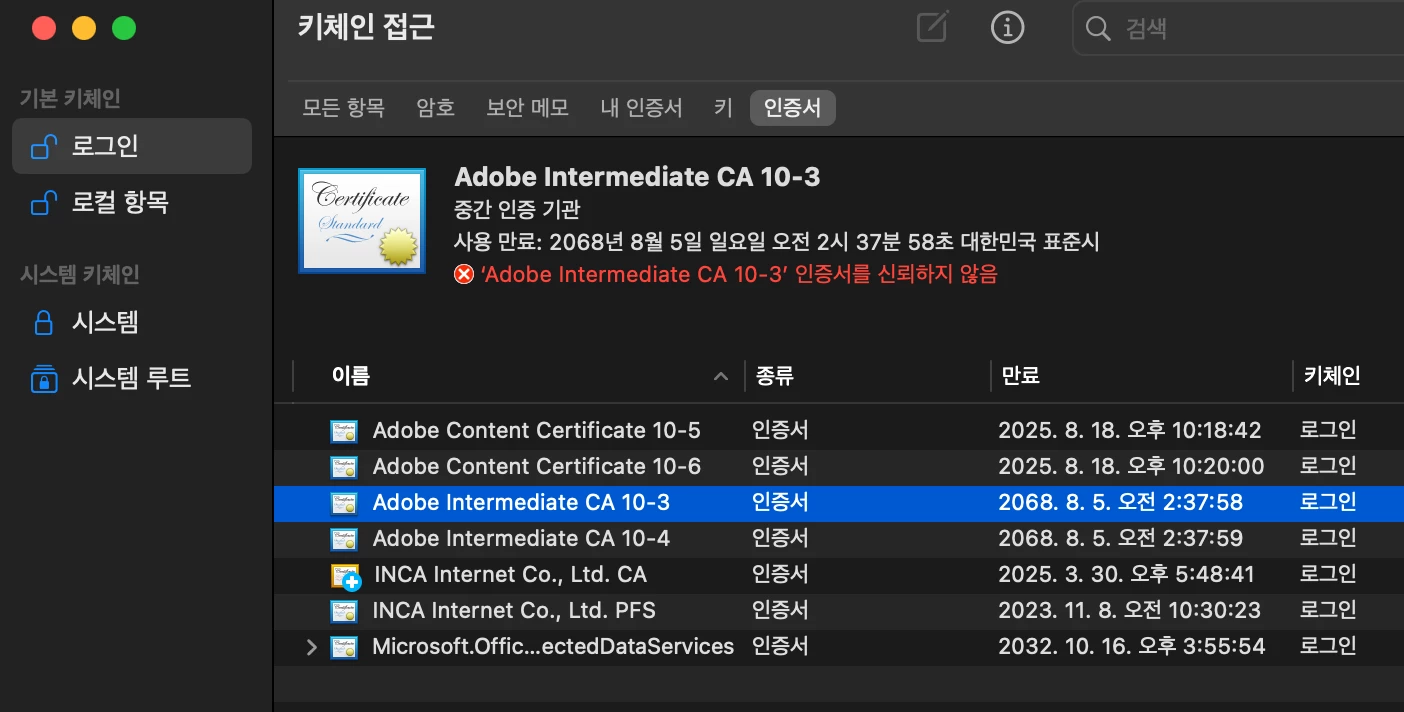
Task: Click 키체인 접근 window title
Action: pos(366,27)
